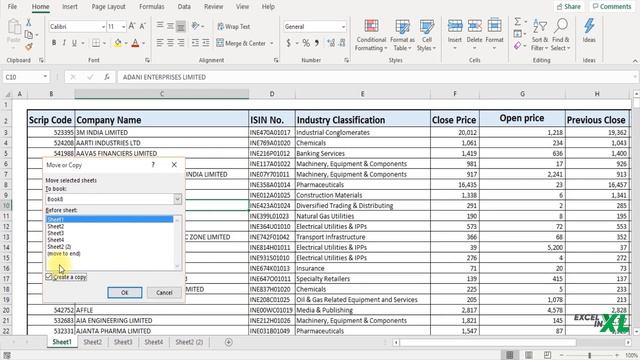Image resolution: width=640 pixels, height=360 pixels.
Task: Click Merge & Center
Action: tap(241, 43)
